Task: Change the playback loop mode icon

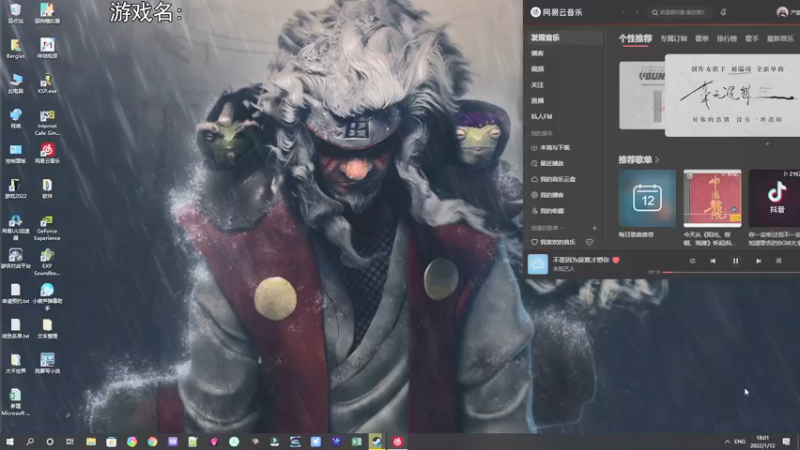Action: coord(692,261)
